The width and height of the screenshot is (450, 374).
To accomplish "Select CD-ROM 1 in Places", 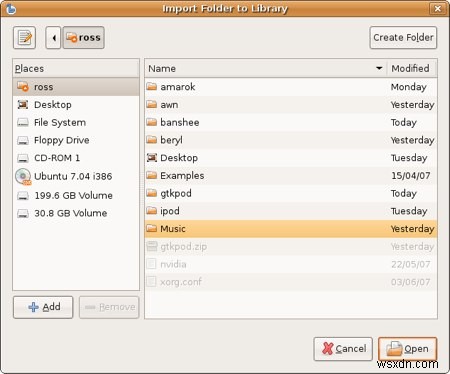I will [x=76, y=158].
